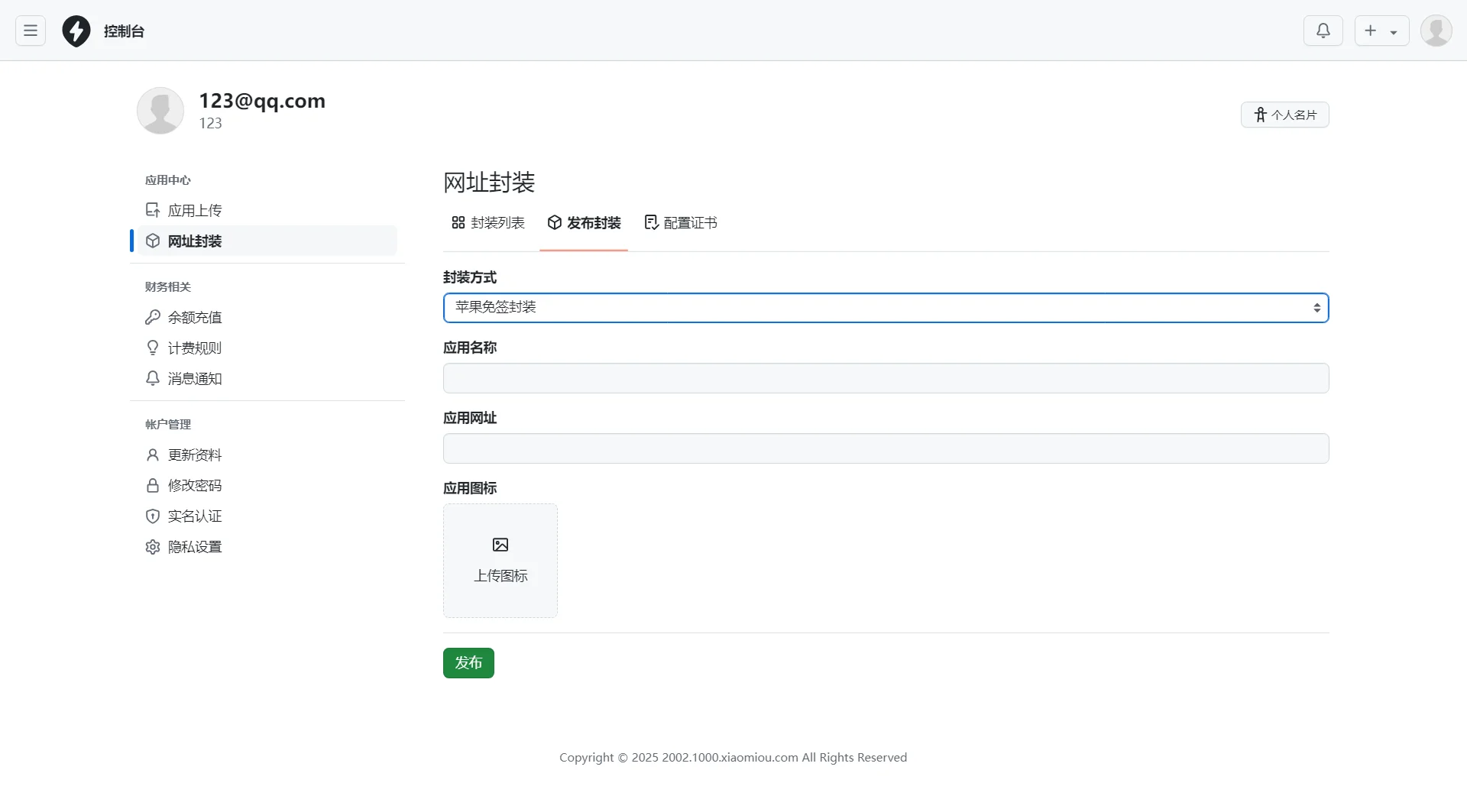1467x812 pixels.
Task: Click the 控制台 lightning logo
Action: pos(76,31)
